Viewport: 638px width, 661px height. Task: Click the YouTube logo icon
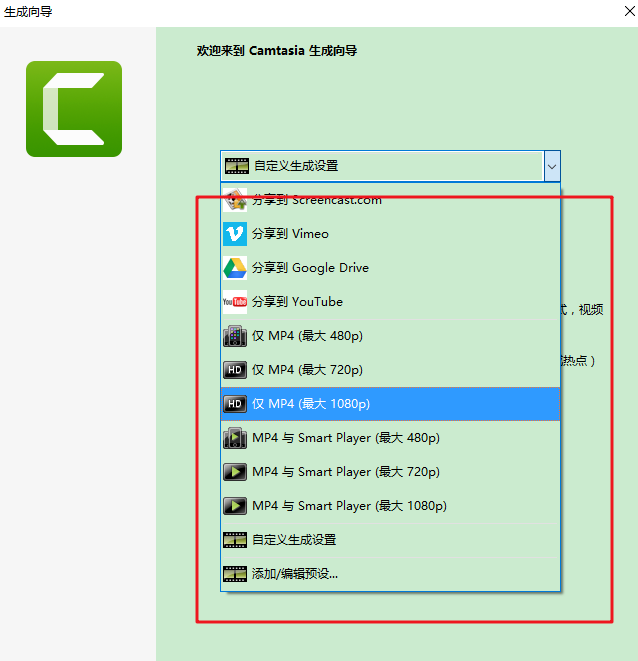(235, 302)
